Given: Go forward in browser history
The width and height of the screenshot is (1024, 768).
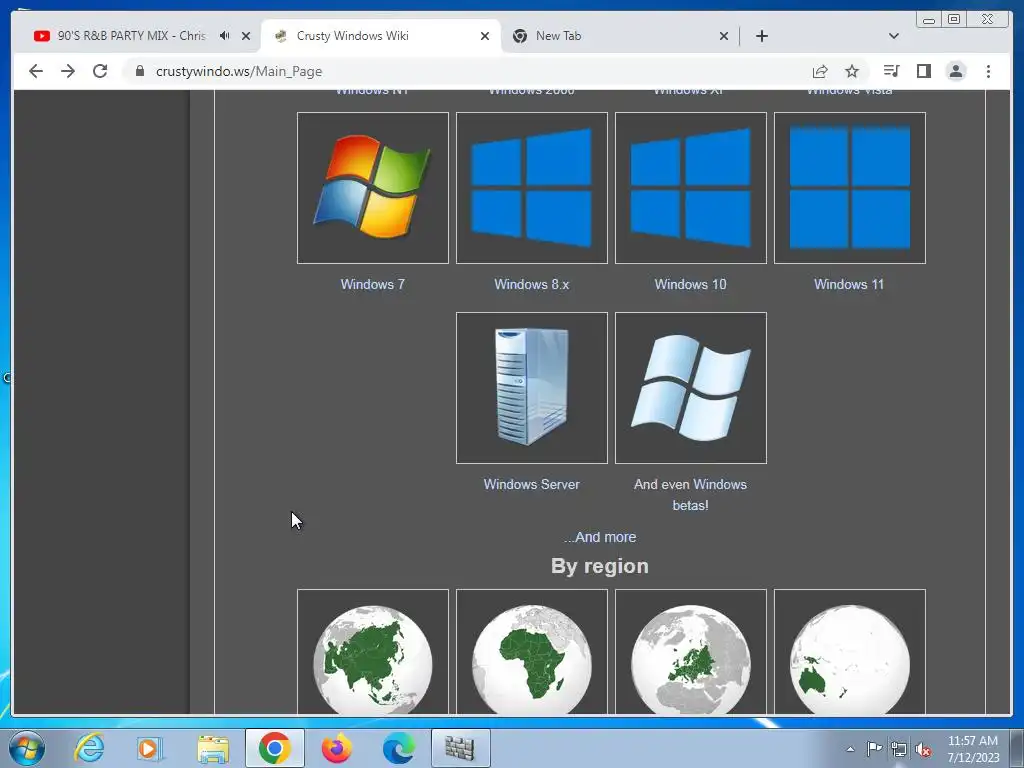Looking at the screenshot, I should [68, 71].
